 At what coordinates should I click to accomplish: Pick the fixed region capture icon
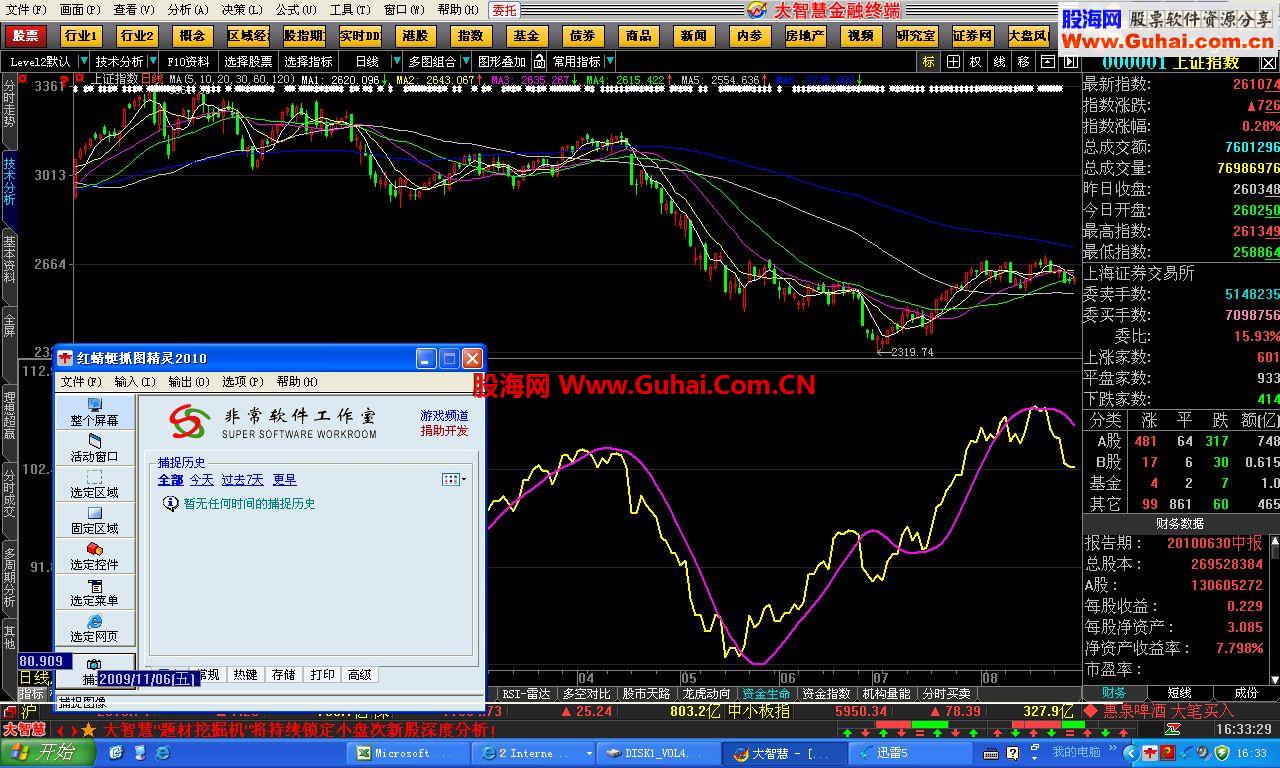[95, 513]
